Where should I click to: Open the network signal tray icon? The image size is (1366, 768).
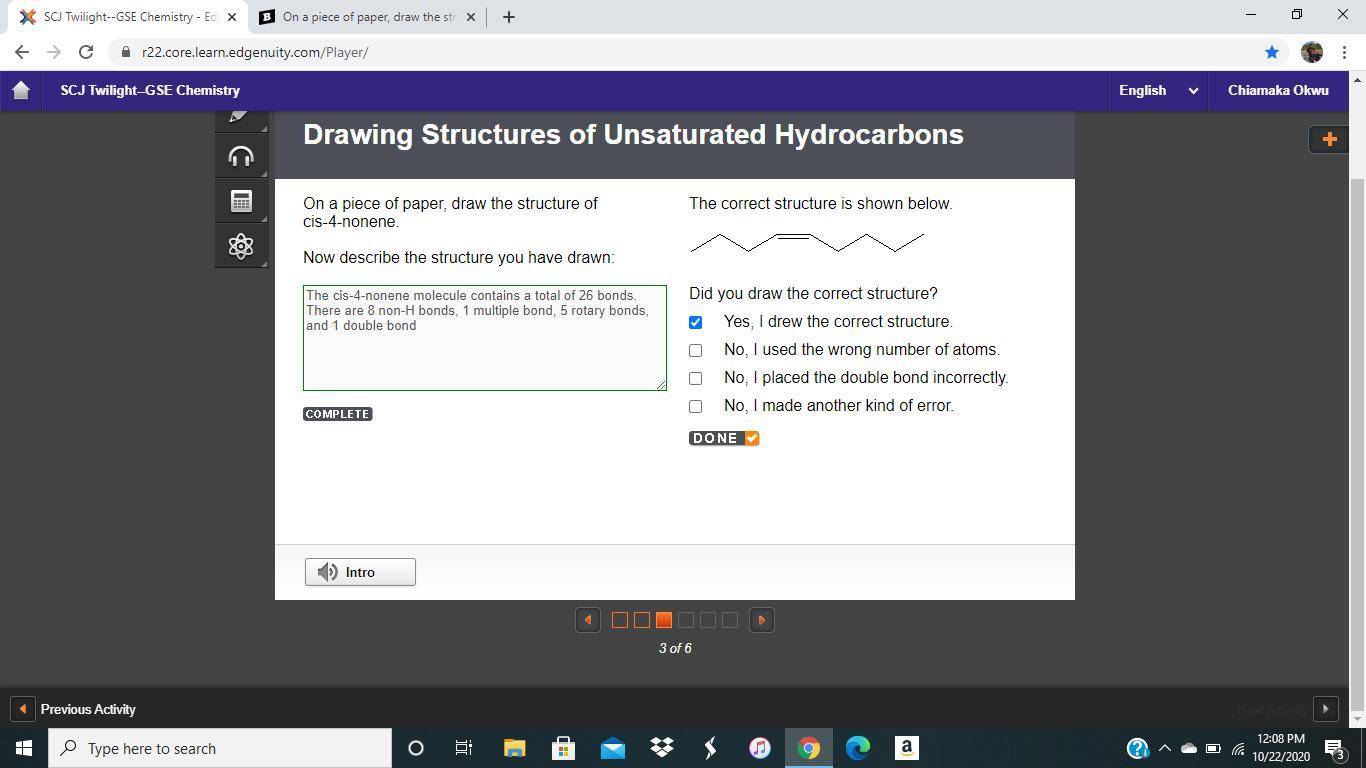click(1238, 748)
